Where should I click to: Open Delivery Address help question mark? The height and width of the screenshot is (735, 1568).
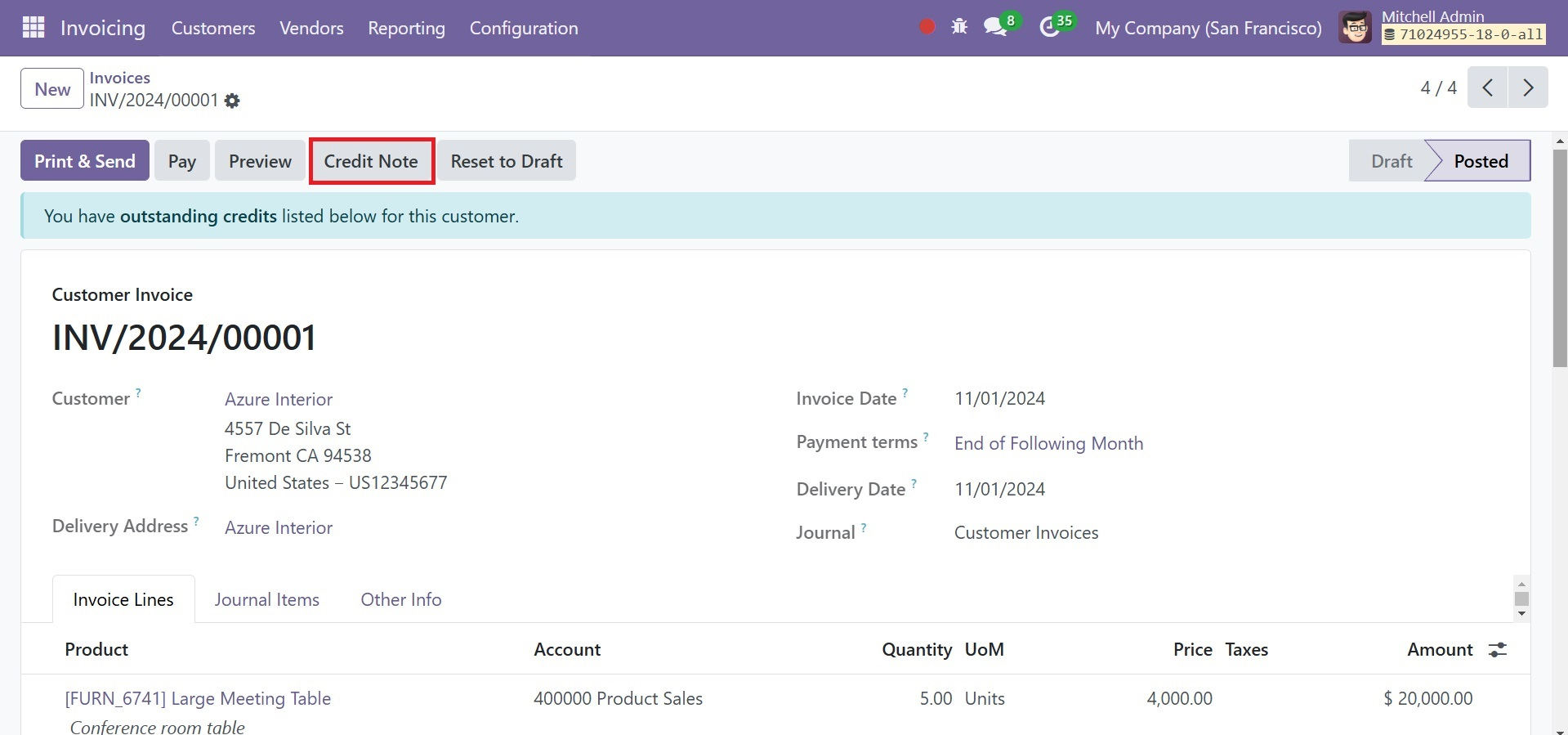[196, 521]
